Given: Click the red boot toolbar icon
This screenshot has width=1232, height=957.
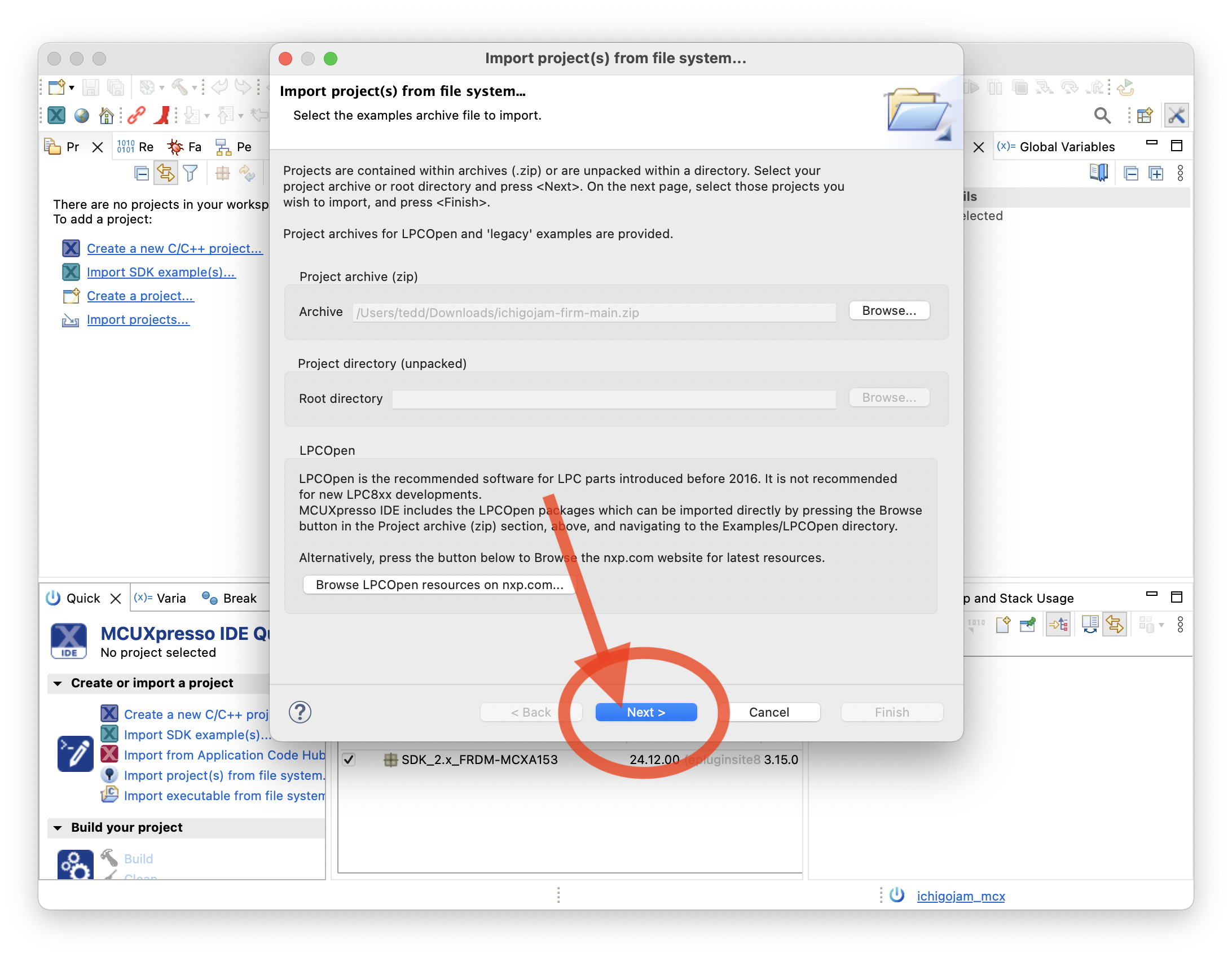Looking at the screenshot, I should click(162, 116).
